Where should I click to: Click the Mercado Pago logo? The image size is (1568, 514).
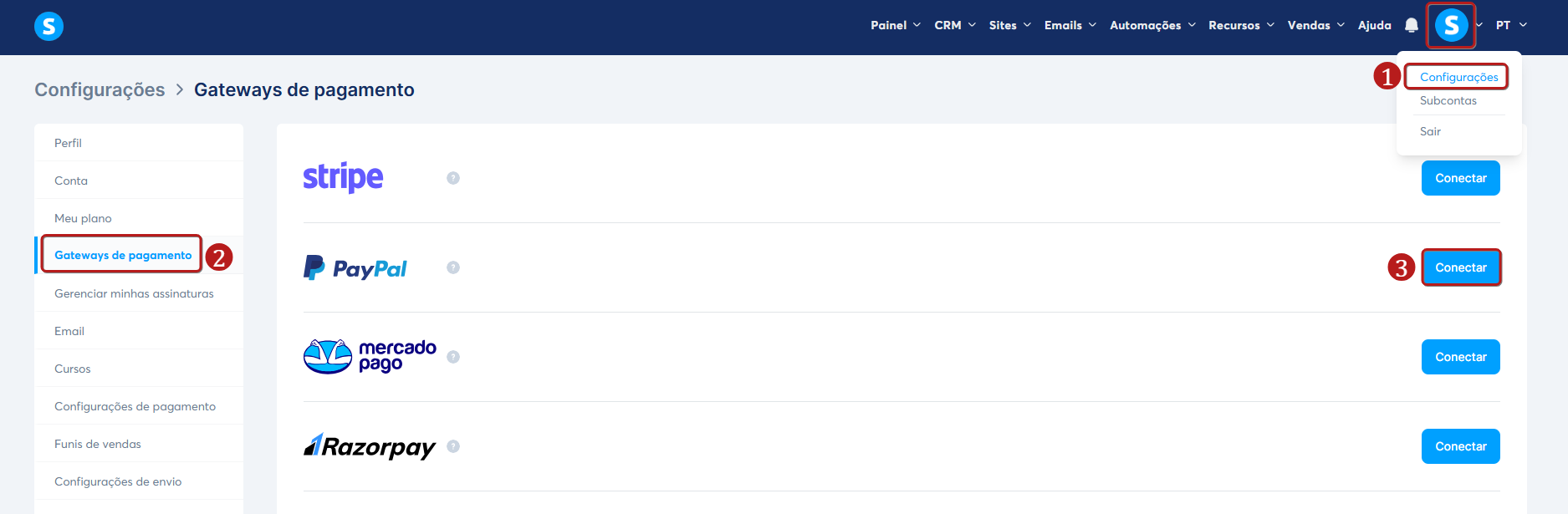pos(370,357)
